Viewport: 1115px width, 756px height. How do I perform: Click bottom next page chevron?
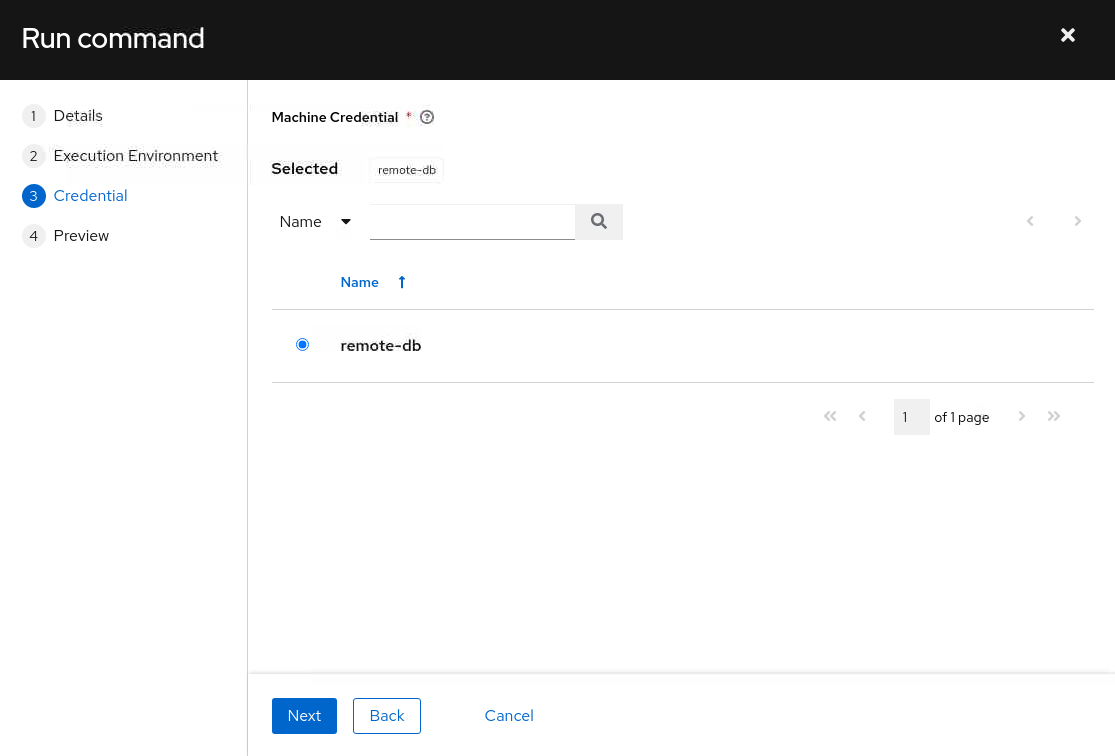pyautogui.click(x=1021, y=416)
